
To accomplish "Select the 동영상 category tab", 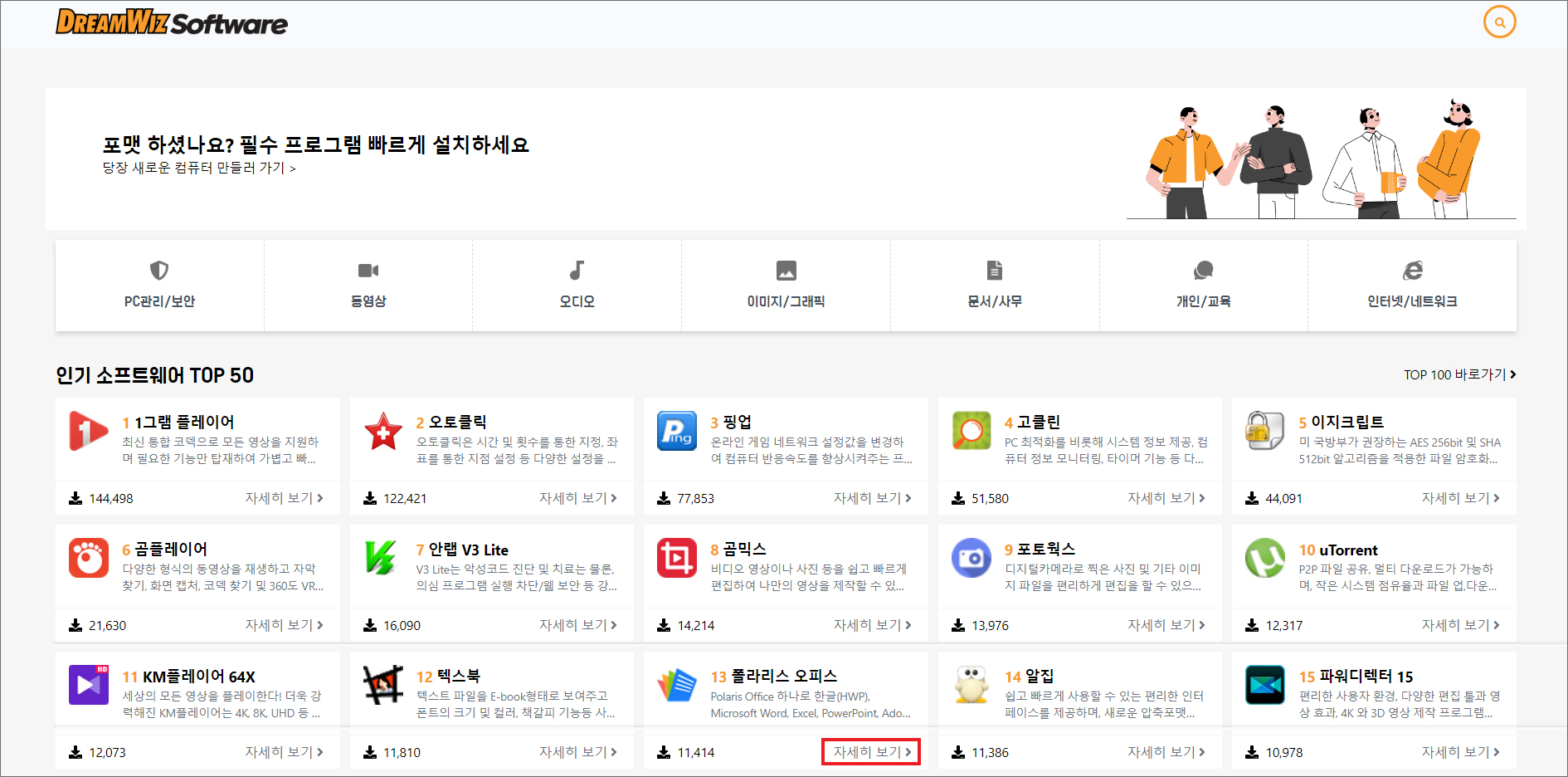I will [x=368, y=286].
